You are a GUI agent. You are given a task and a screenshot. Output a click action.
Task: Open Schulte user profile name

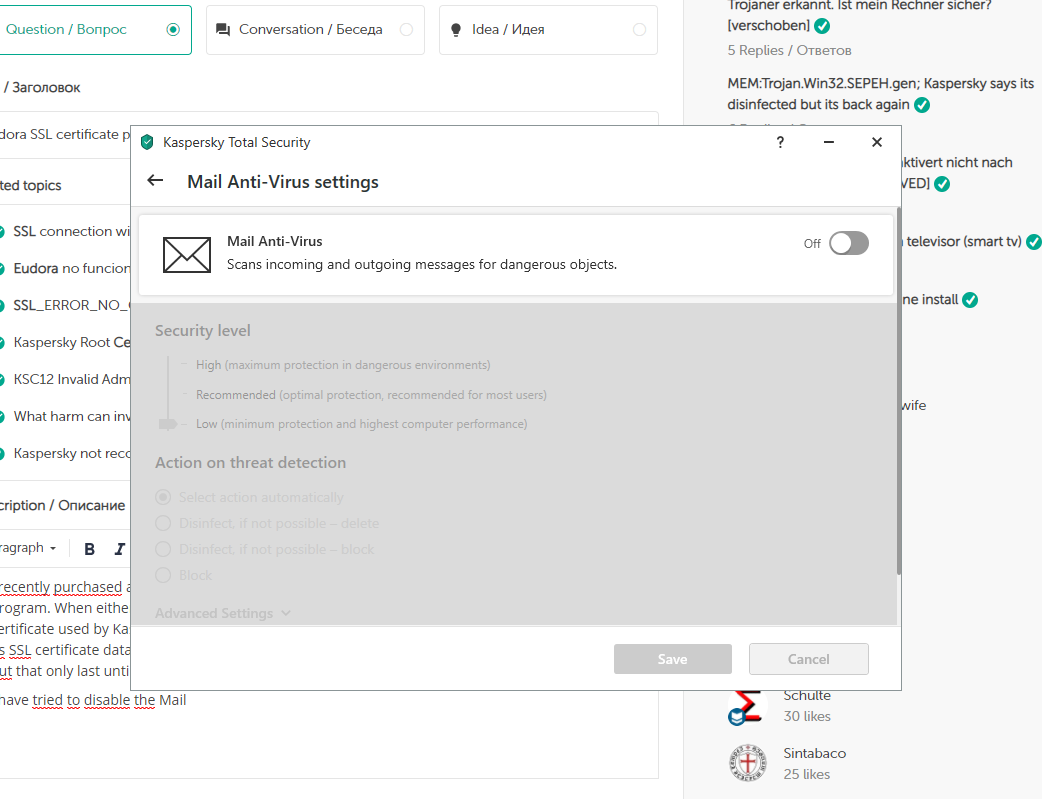(x=807, y=695)
